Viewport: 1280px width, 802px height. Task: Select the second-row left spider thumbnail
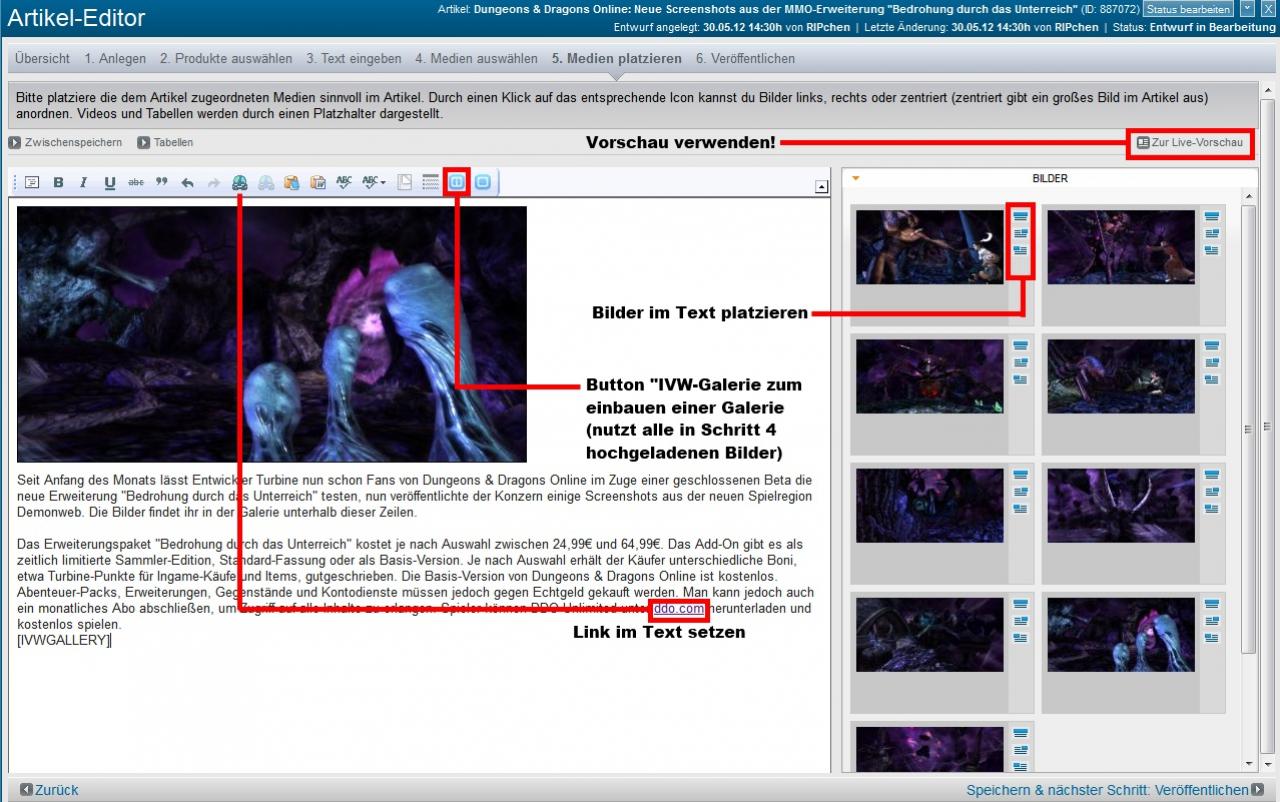(x=929, y=376)
